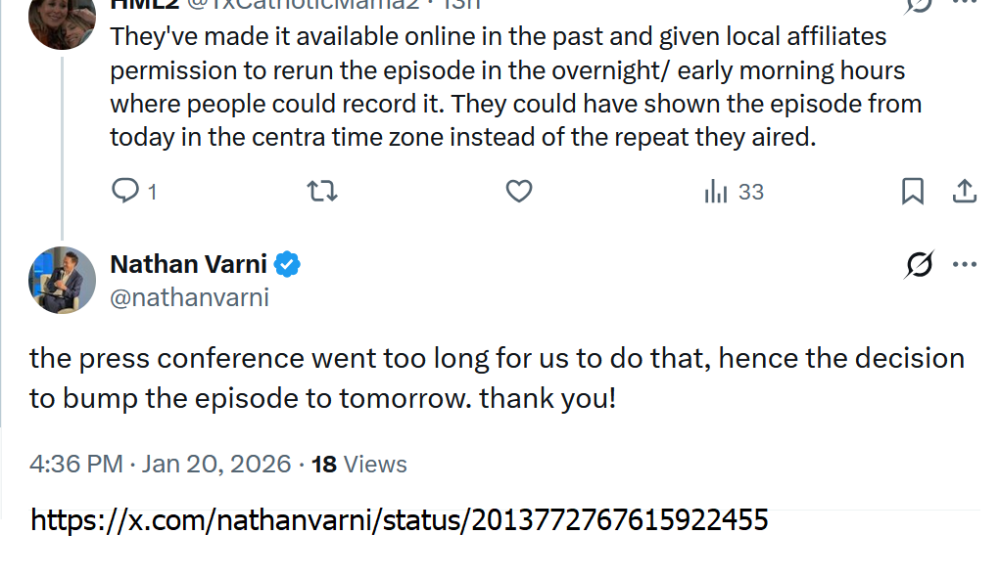Bookmark HML2's tweet

pos(913,191)
